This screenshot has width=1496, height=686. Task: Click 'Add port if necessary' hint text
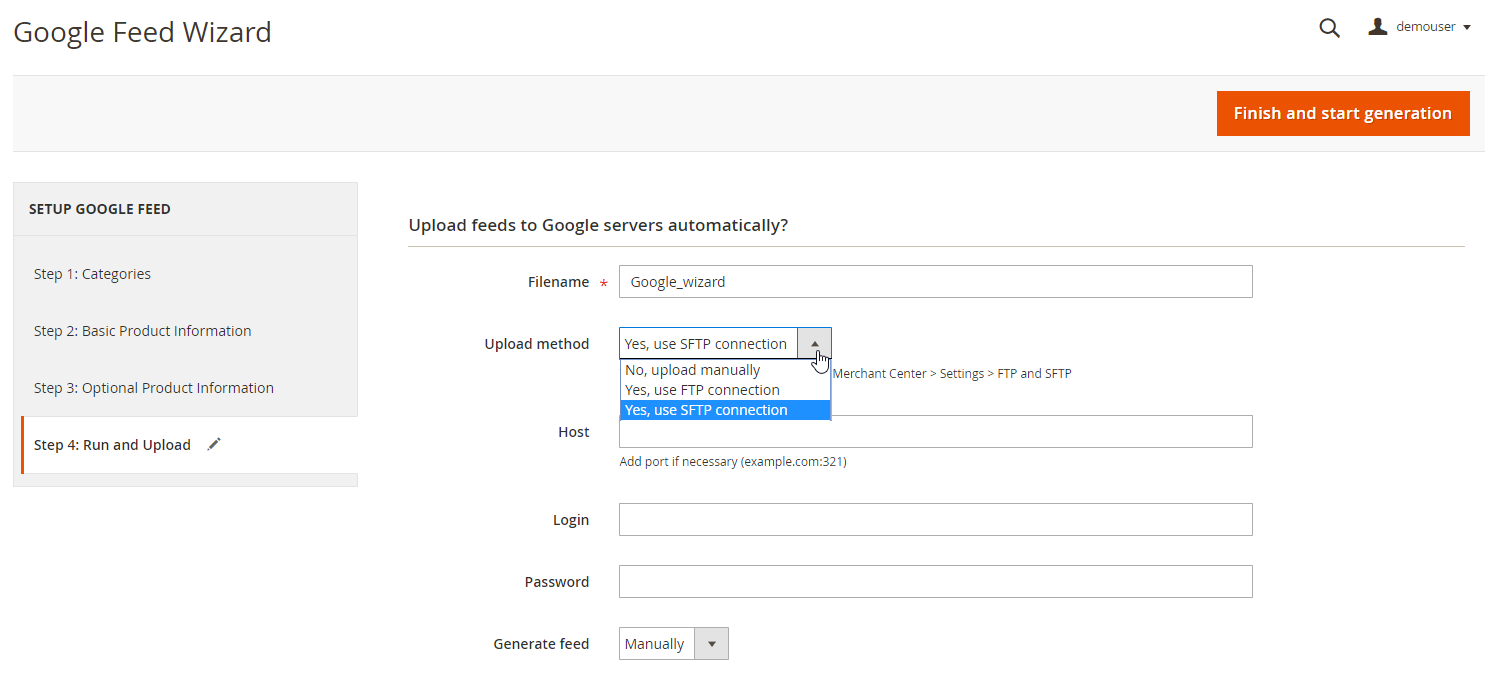coord(733,462)
